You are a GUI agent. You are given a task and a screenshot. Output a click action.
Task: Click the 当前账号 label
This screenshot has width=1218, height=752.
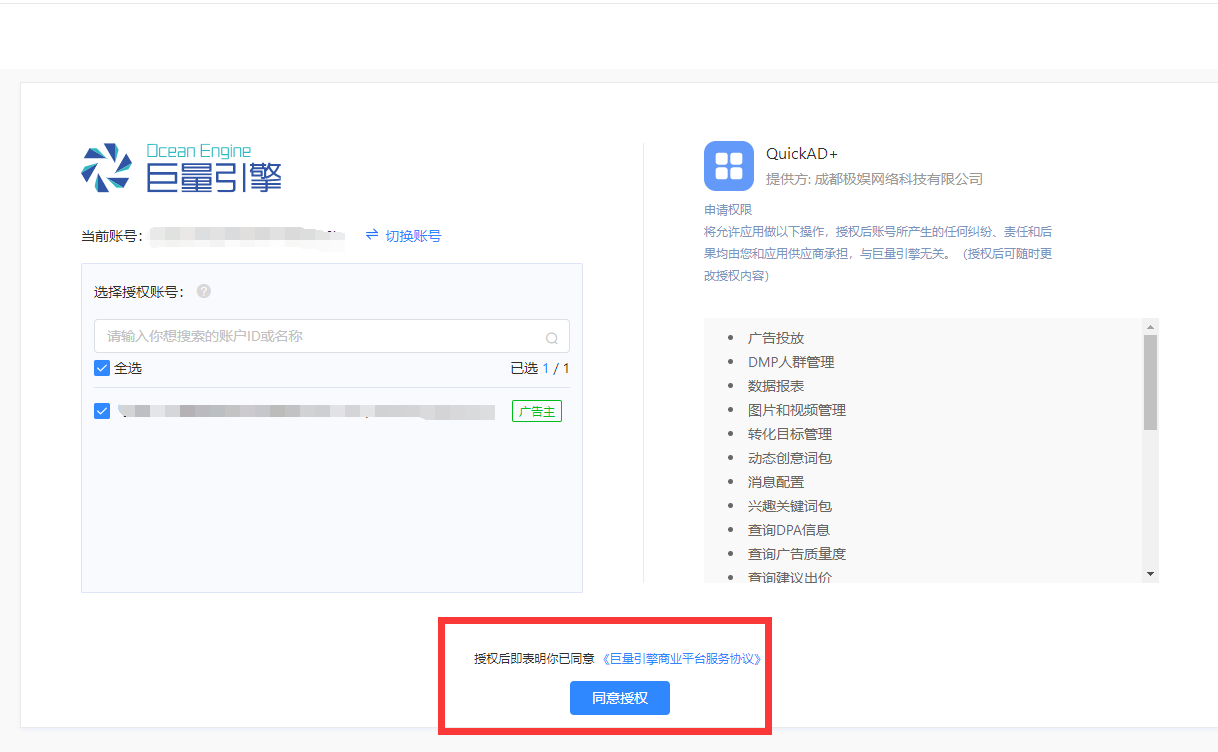pyautogui.click(x=112, y=236)
